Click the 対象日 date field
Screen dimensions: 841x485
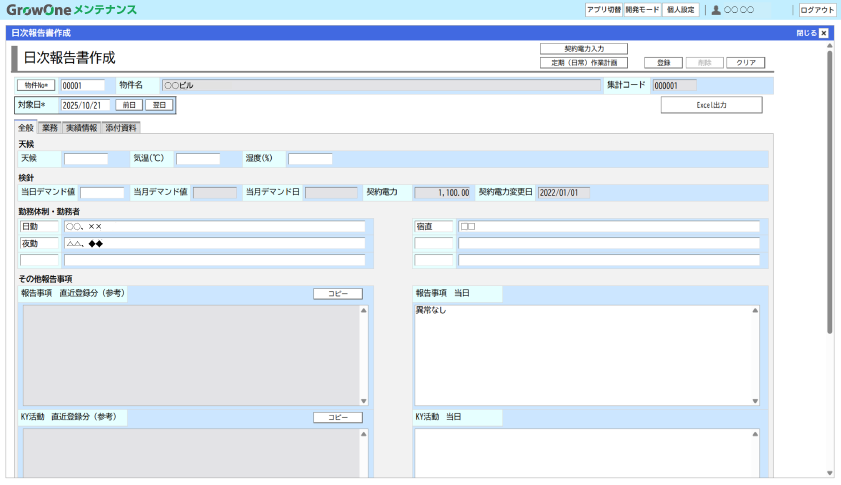pyautogui.click(x=85, y=105)
